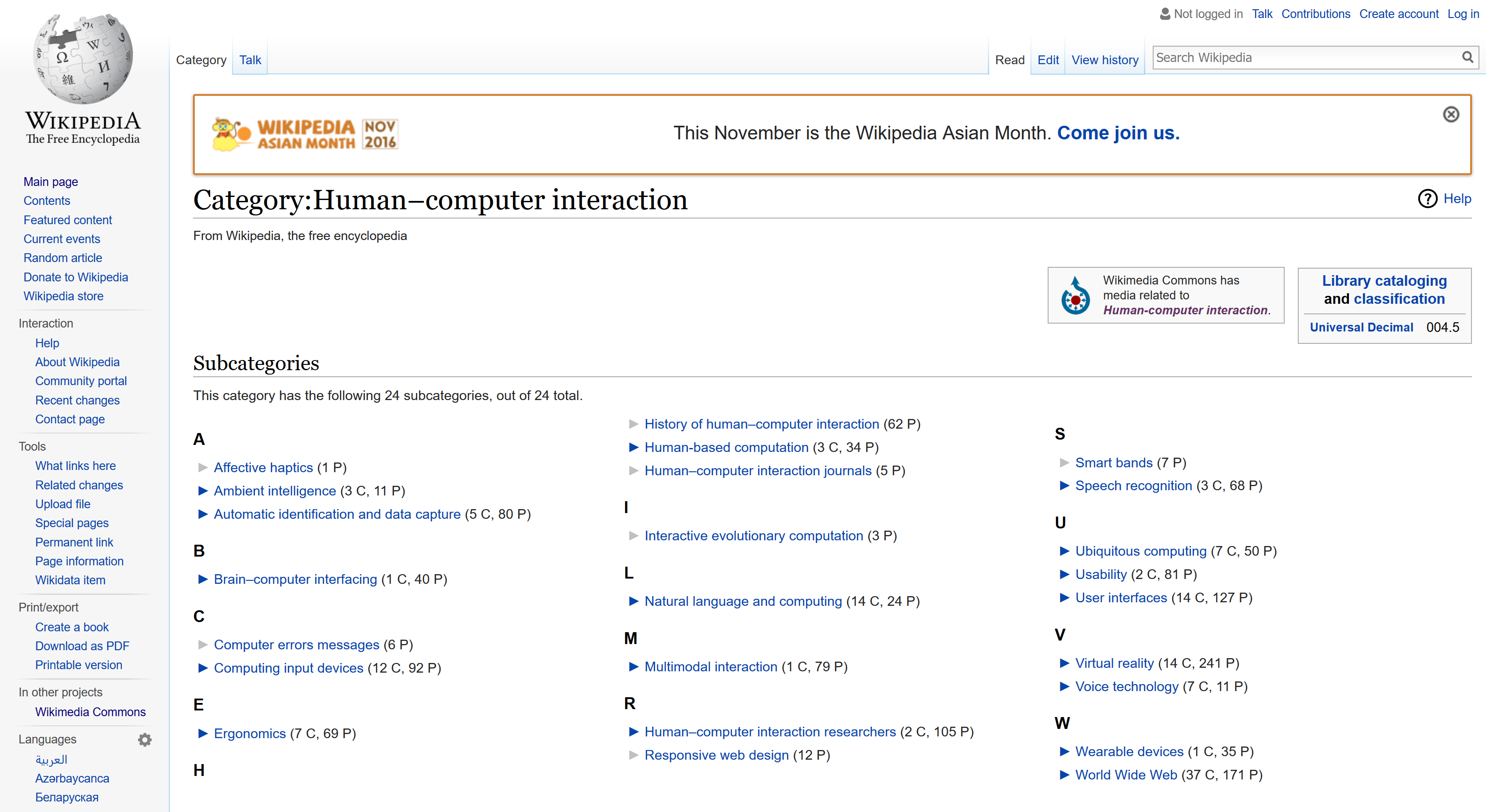This screenshot has height=812, width=1486.
Task: Click the Help link beside title
Action: (1457, 199)
